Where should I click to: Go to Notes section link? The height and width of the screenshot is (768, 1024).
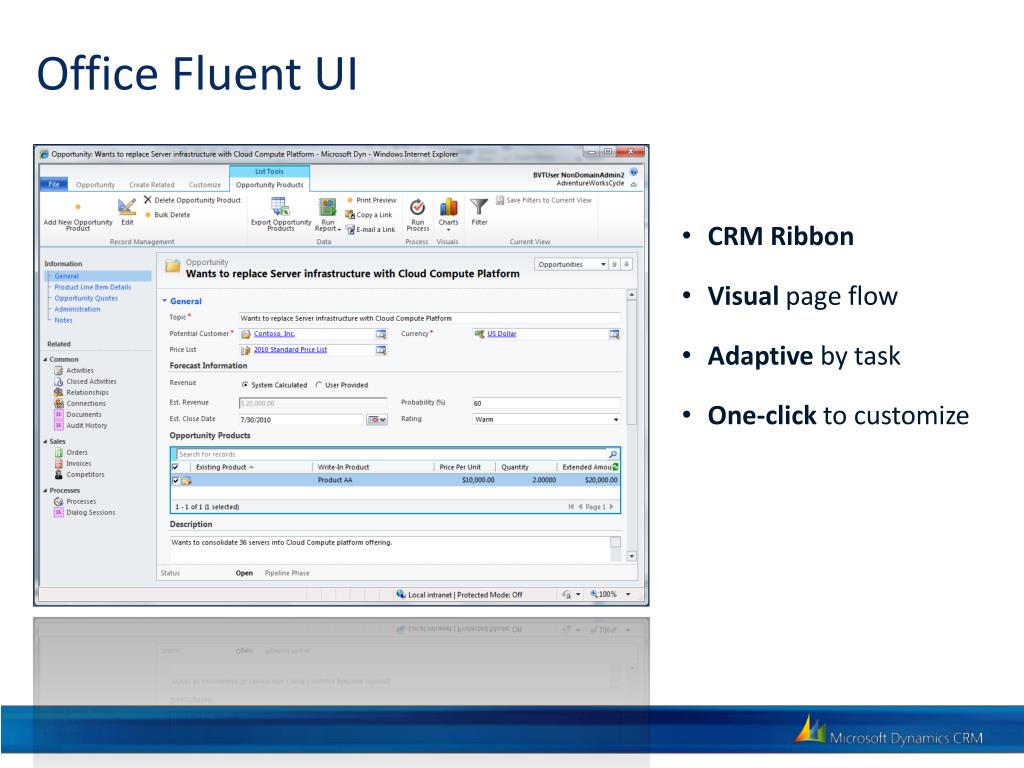tap(63, 321)
